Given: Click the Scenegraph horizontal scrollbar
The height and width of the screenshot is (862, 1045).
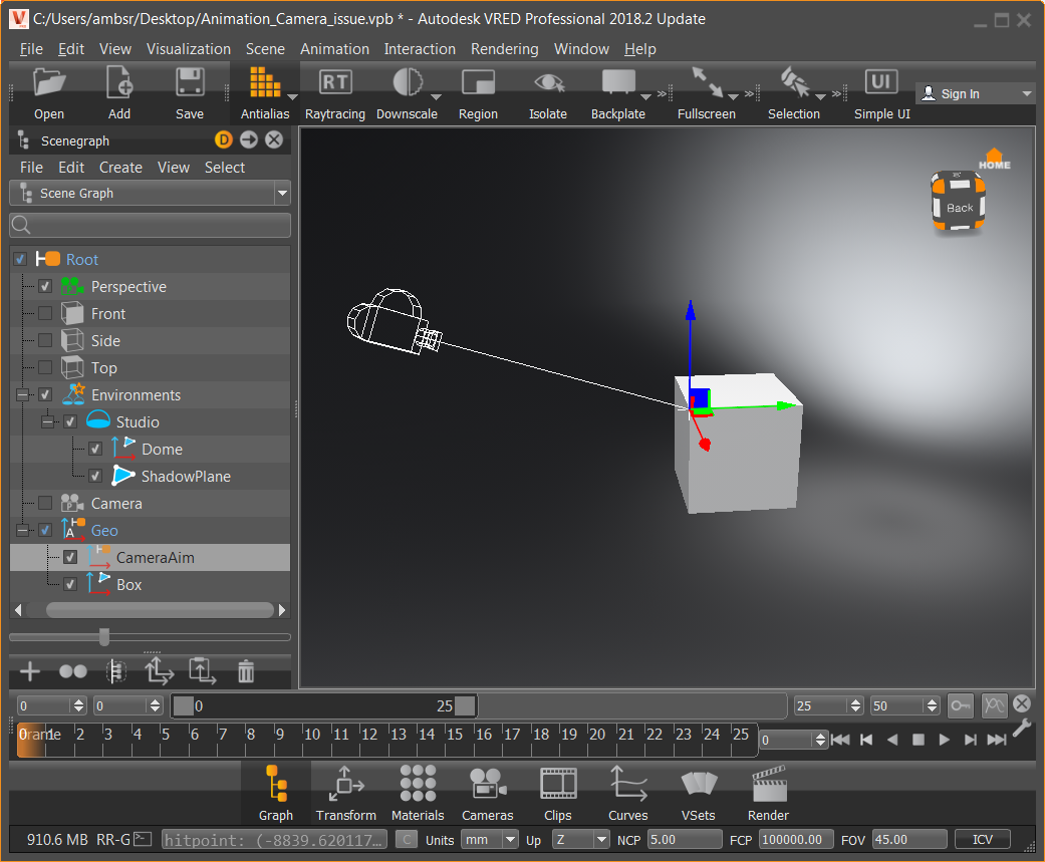Looking at the screenshot, I should click(x=160, y=609).
